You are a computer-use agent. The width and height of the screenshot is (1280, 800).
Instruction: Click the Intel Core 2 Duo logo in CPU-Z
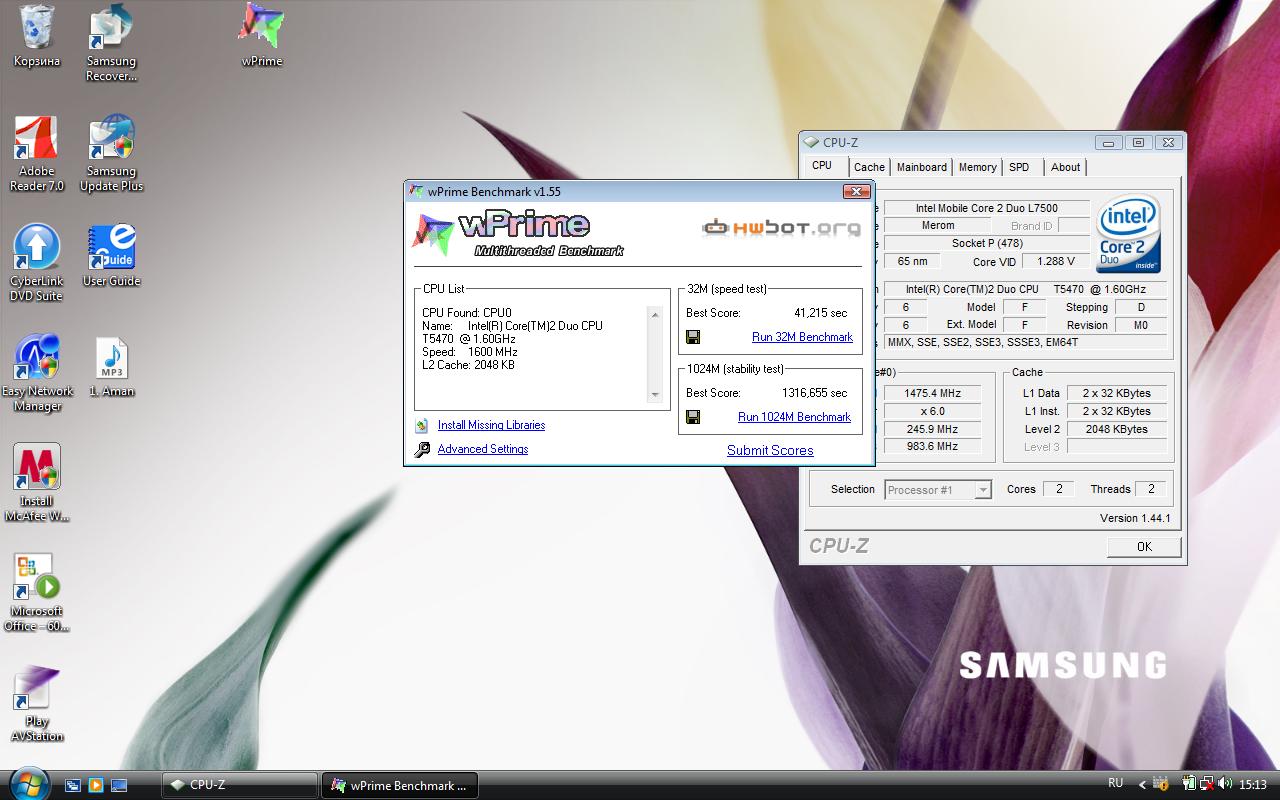pos(1128,233)
